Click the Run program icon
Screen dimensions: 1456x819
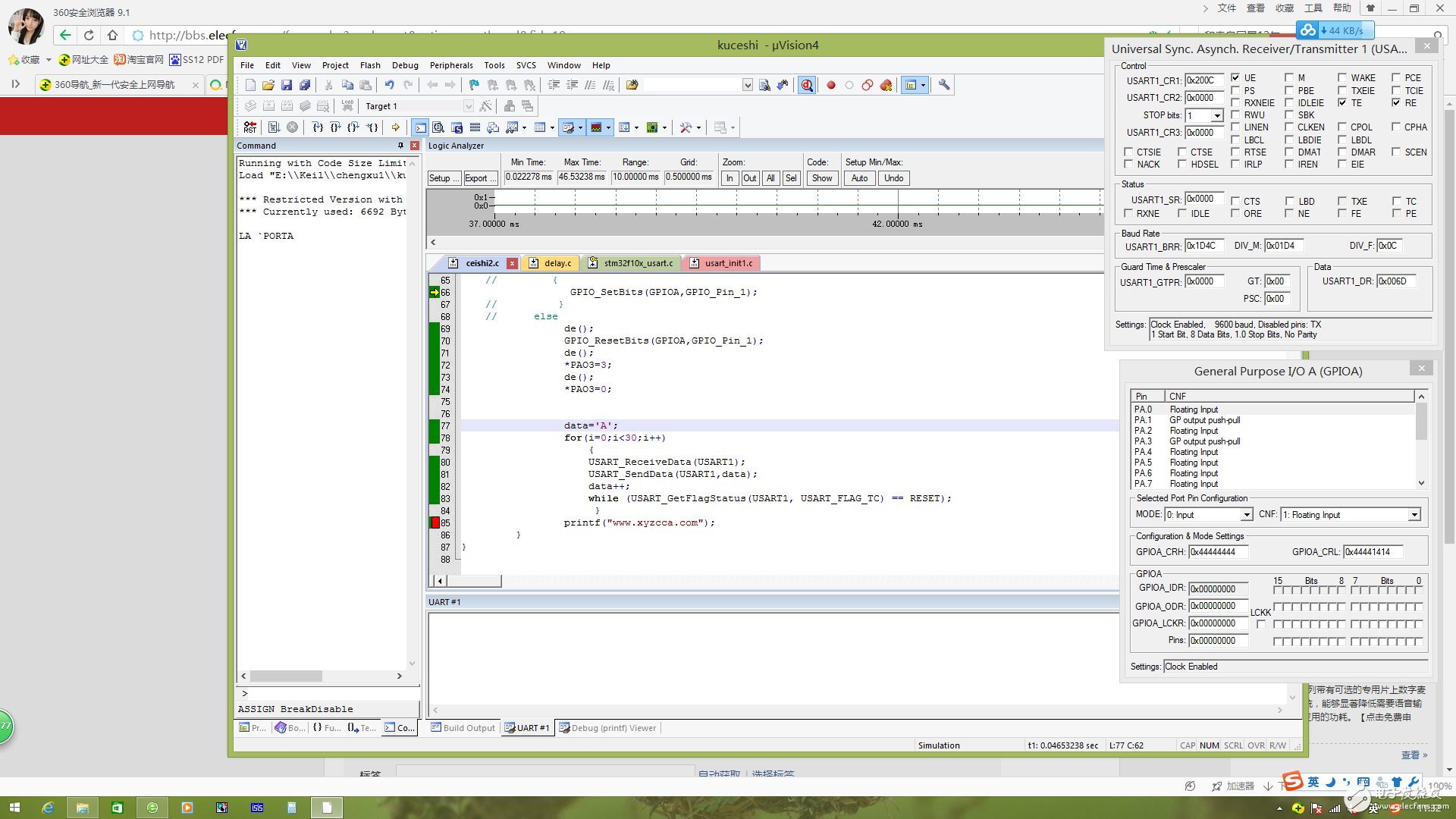274,127
